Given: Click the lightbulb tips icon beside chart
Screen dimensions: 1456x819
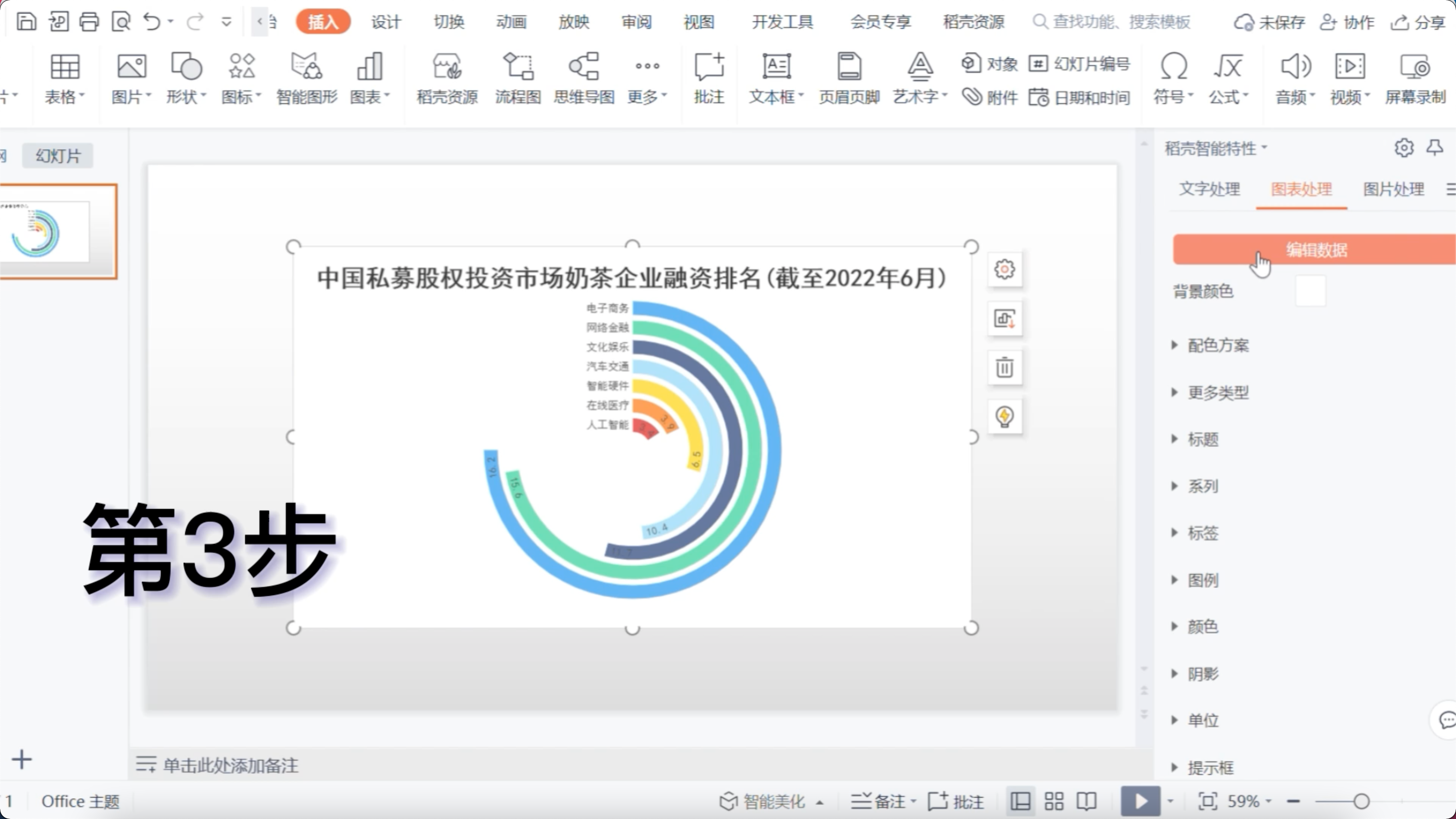Looking at the screenshot, I should pyautogui.click(x=1005, y=417).
